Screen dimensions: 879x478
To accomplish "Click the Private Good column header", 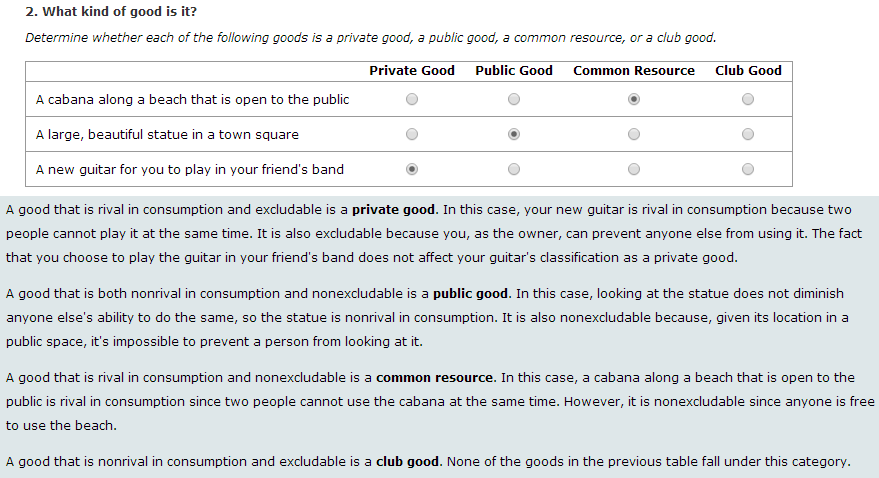I will pos(412,70).
